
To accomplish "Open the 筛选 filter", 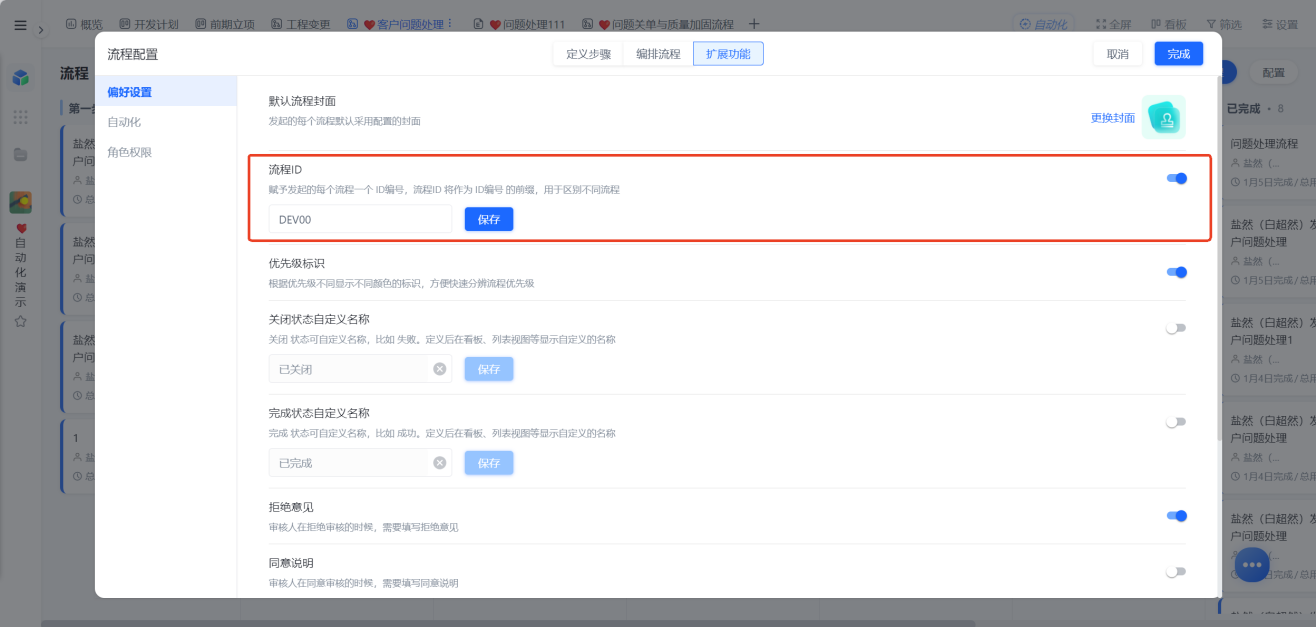I will (x=1224, y=24).
